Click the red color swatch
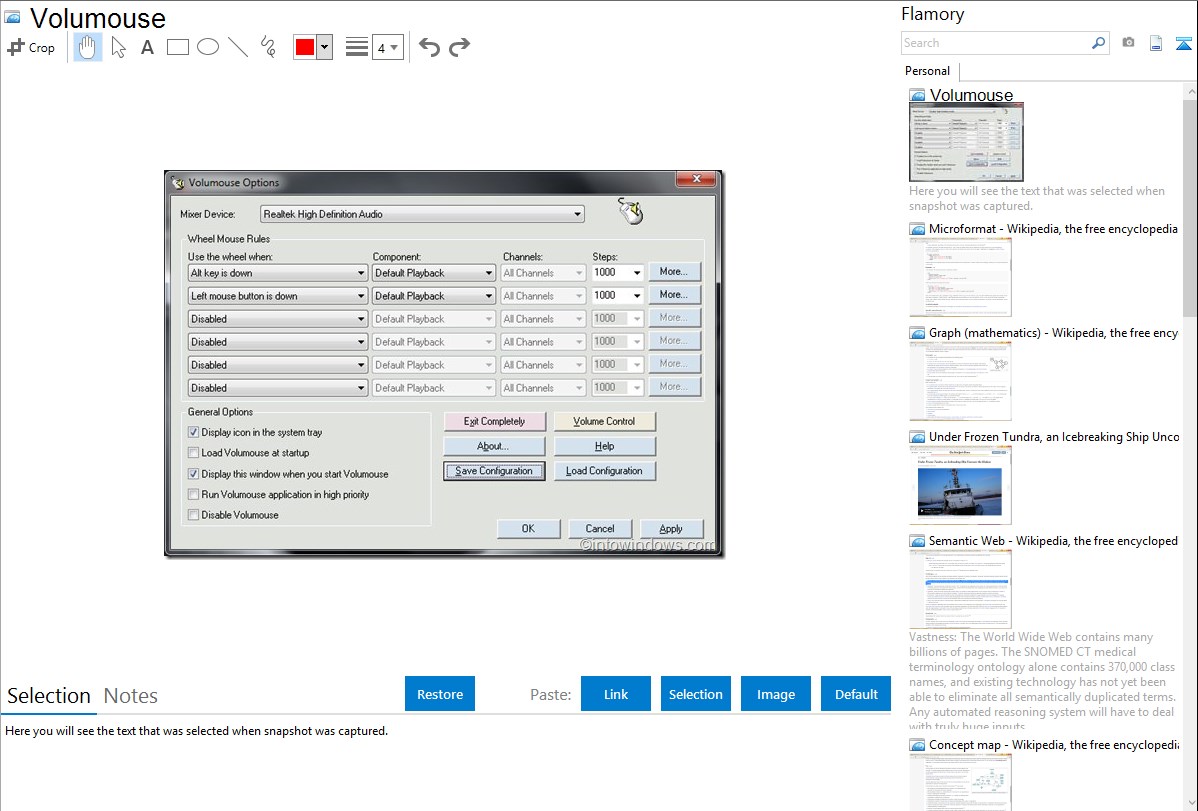The width and height of the screenshot is (1198, 811). [305, 47]
